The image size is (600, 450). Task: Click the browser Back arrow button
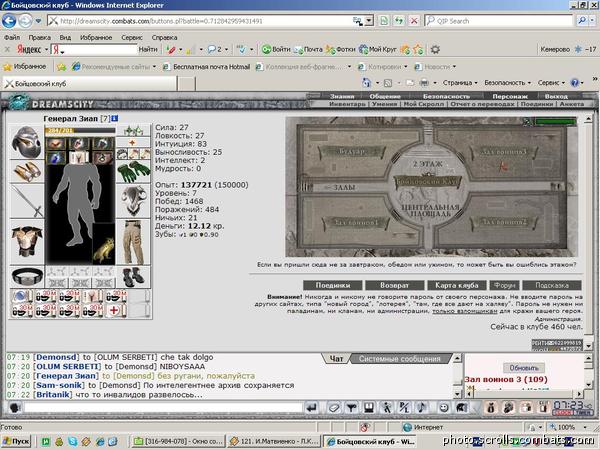tap(9, 21)
